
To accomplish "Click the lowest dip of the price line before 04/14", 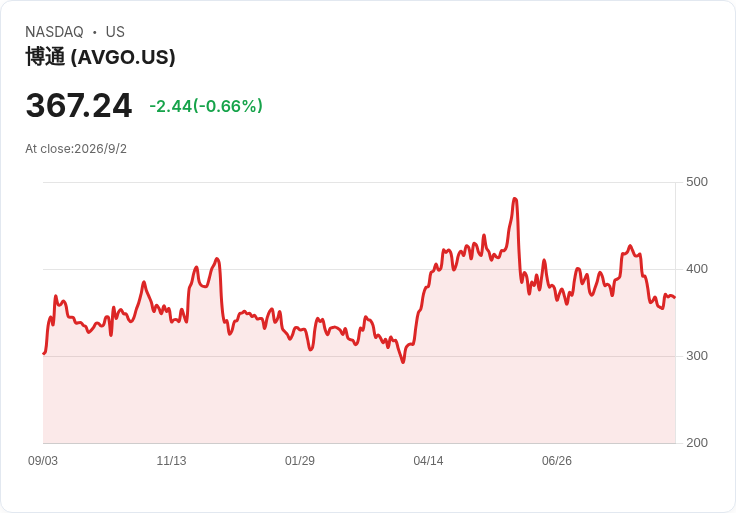I will [x=403, y=362].
